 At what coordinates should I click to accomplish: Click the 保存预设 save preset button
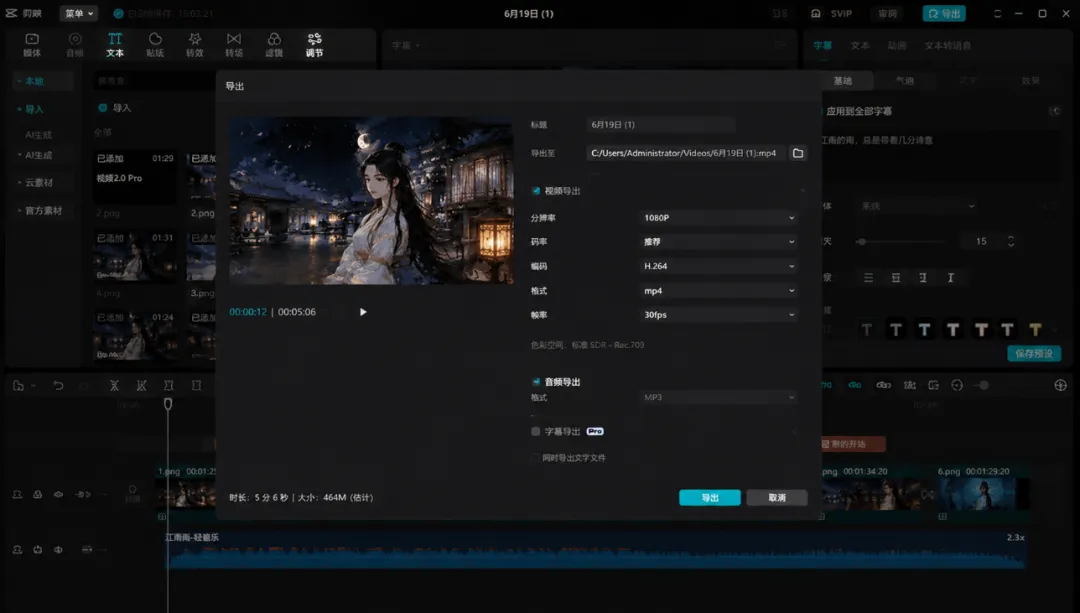1034,353
